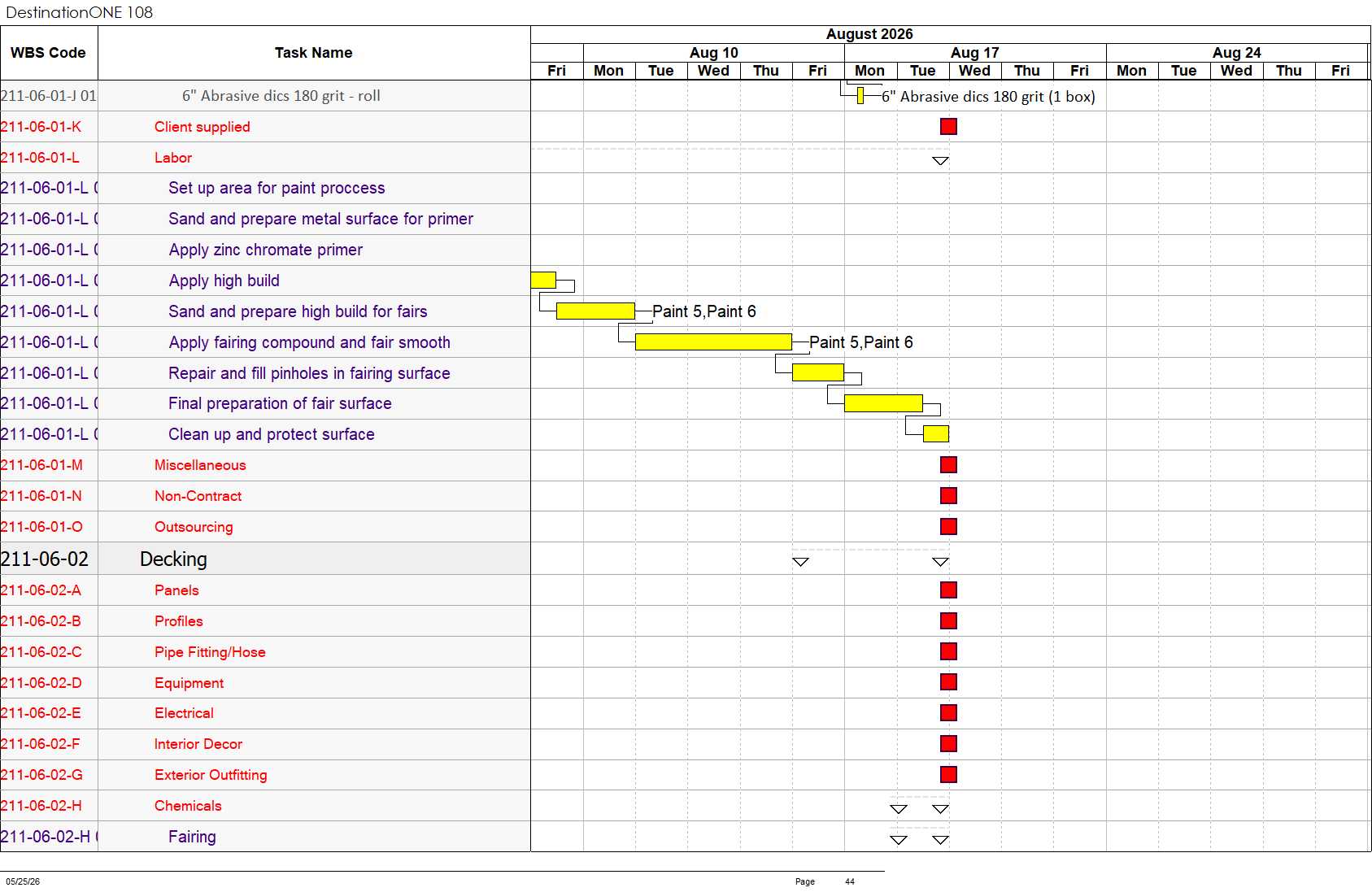
Task: Click the Task Name column header
Action: [314, 53]
